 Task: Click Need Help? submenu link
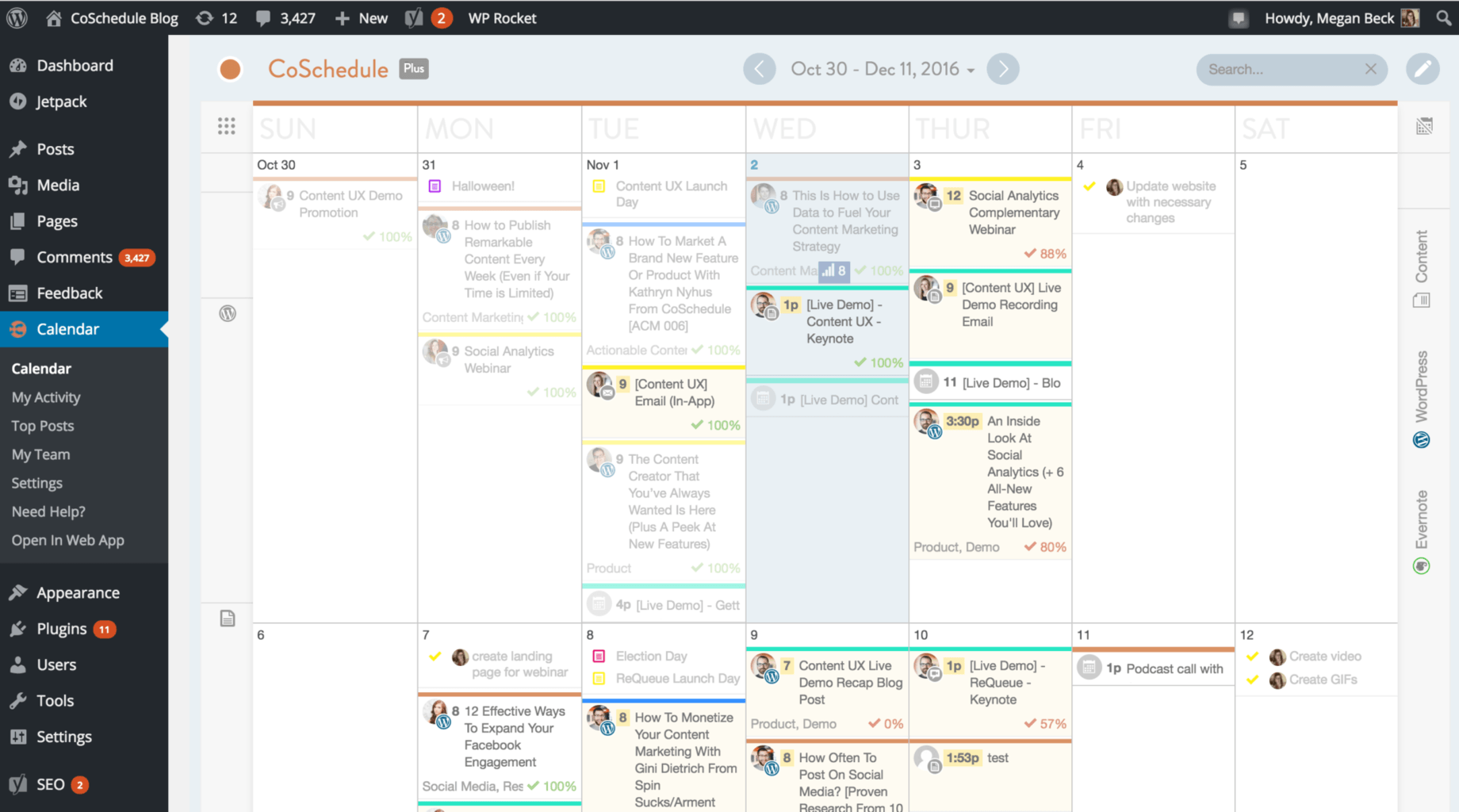[48, 511]
